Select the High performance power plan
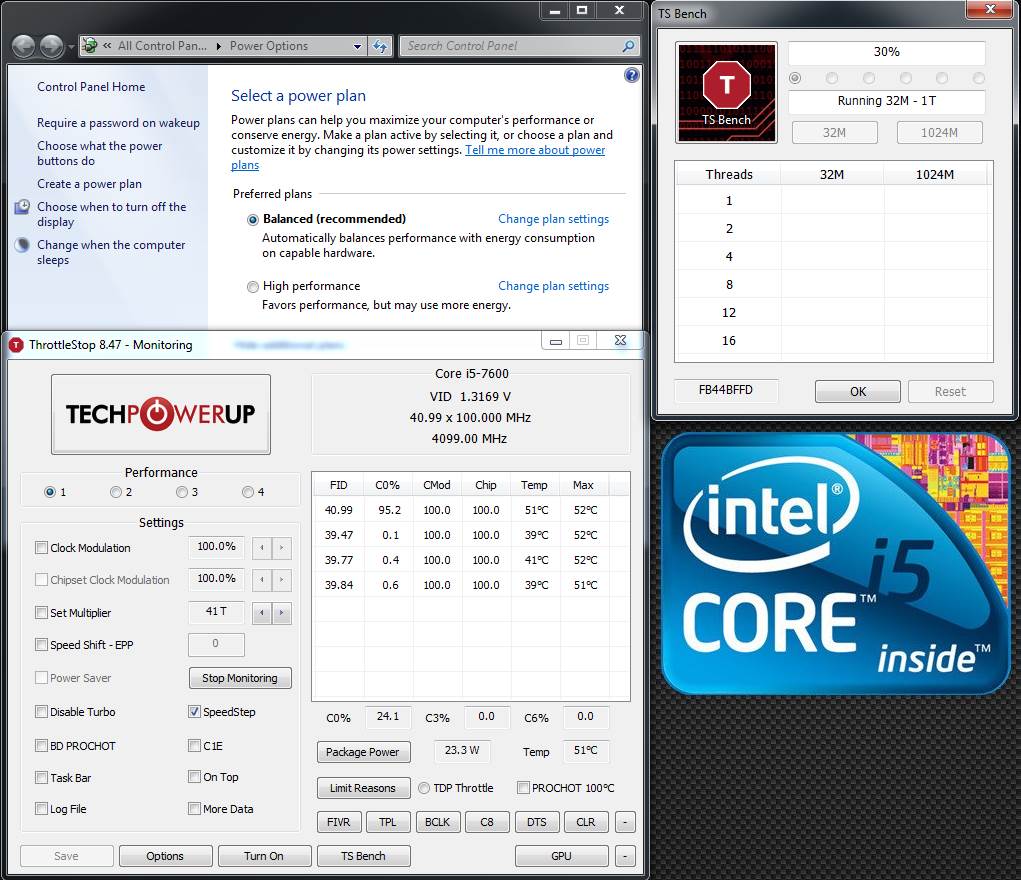The height and width of the screenshot is (880, 1021). (x=253, y=287)
